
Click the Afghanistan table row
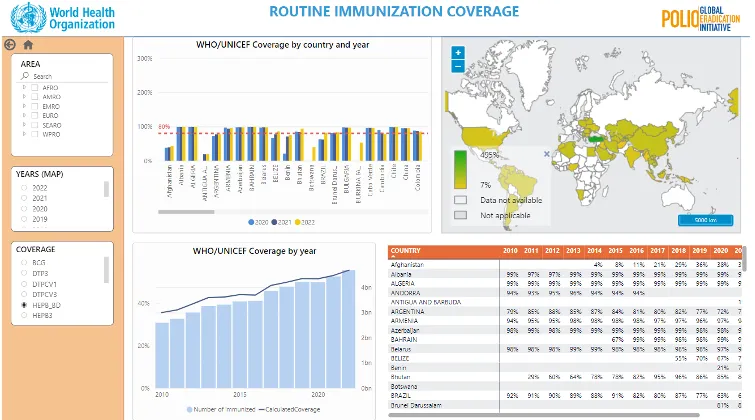[x=565, y=265]
